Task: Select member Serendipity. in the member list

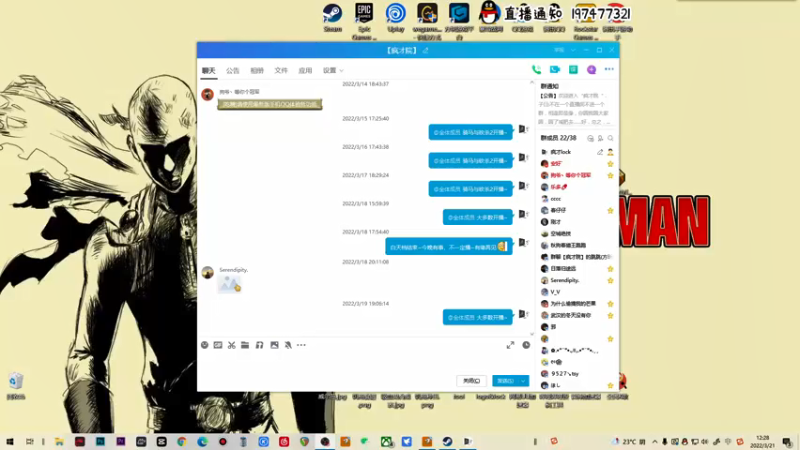Action: (x=577, y=281)
